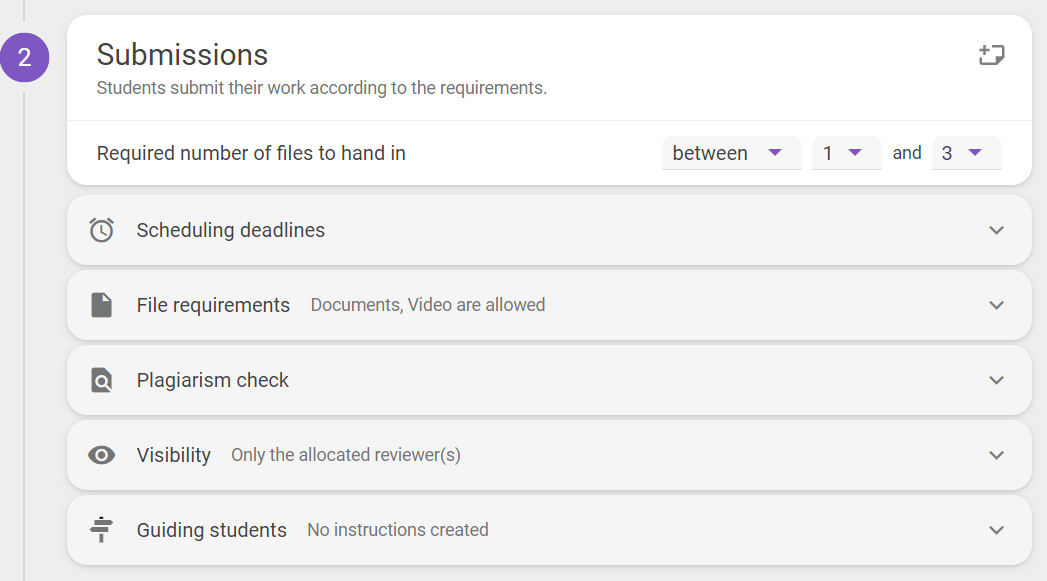
Task: Click the alarm clock icon for Scheduling deadlines
Action: coord(101,230)
